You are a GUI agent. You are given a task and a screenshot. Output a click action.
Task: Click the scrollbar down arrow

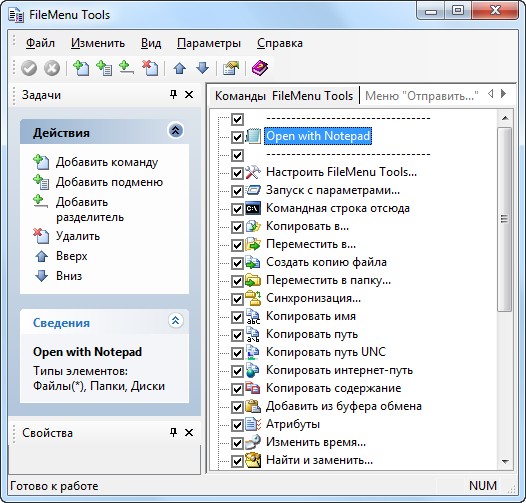click(505, 462)
